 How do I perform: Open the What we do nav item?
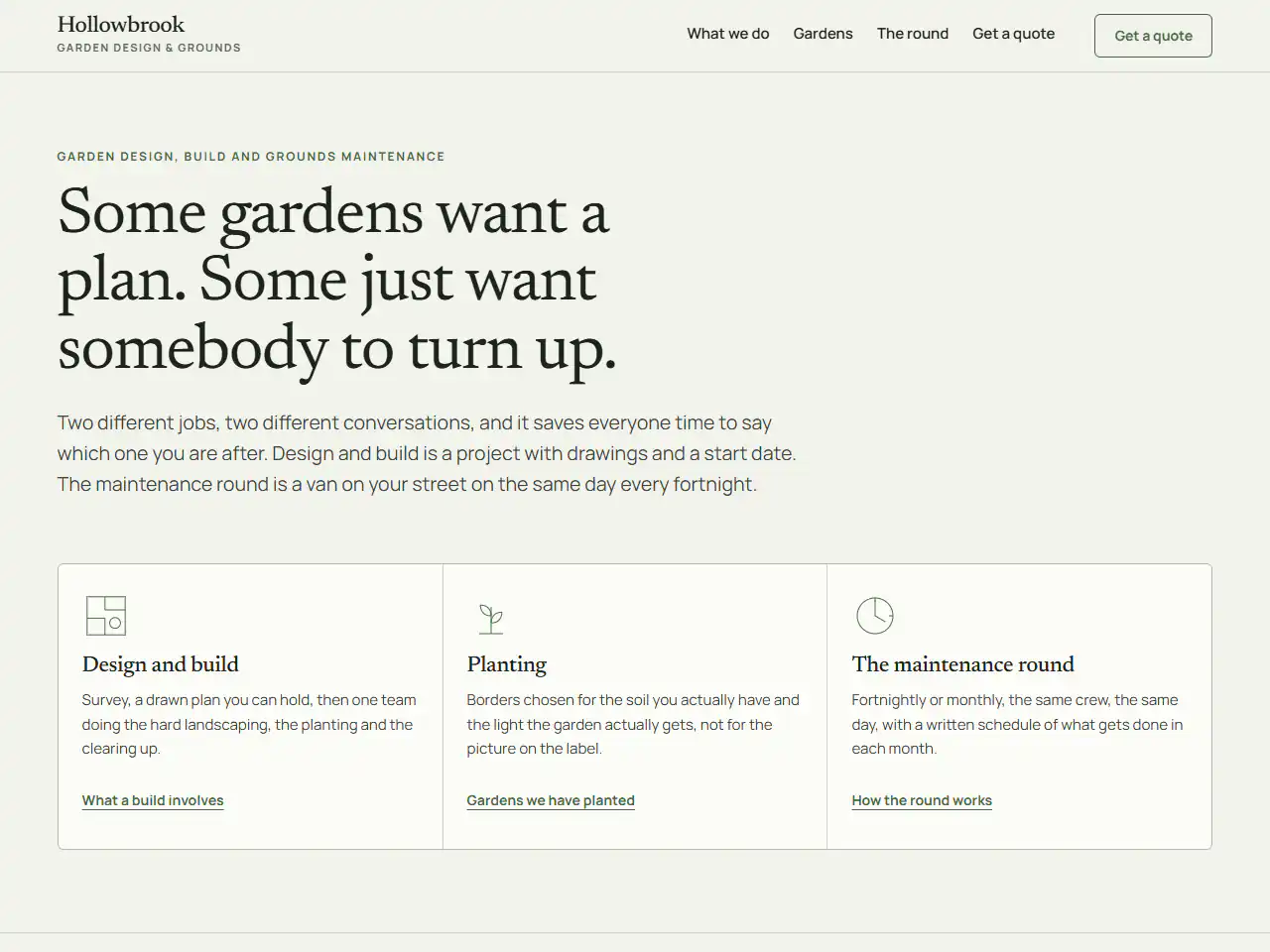[x=728, y=34]
